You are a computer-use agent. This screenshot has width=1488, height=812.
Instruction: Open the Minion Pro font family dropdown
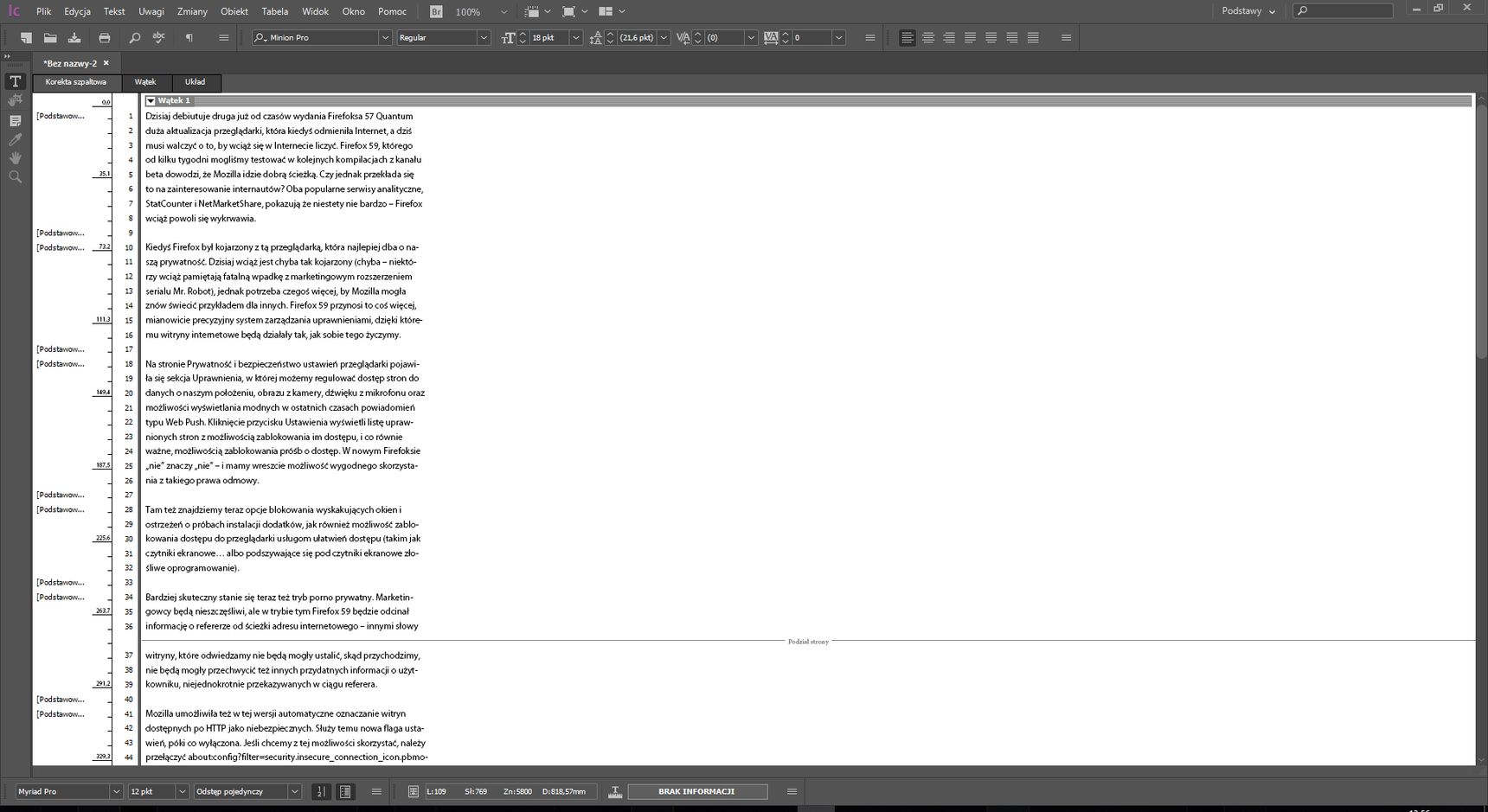pyautogui.click(x=385, y=38)
